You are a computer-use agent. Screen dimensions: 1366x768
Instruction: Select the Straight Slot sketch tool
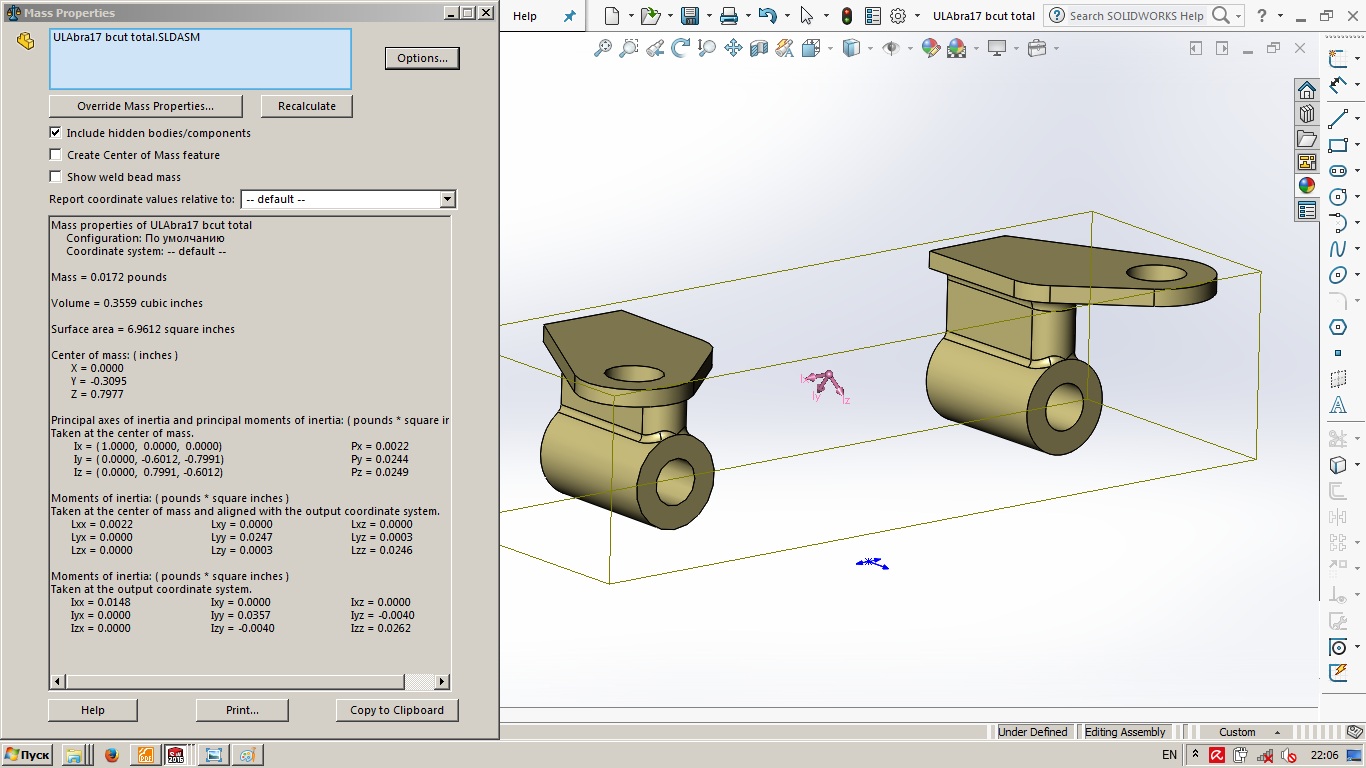[x=1338, y=171]
